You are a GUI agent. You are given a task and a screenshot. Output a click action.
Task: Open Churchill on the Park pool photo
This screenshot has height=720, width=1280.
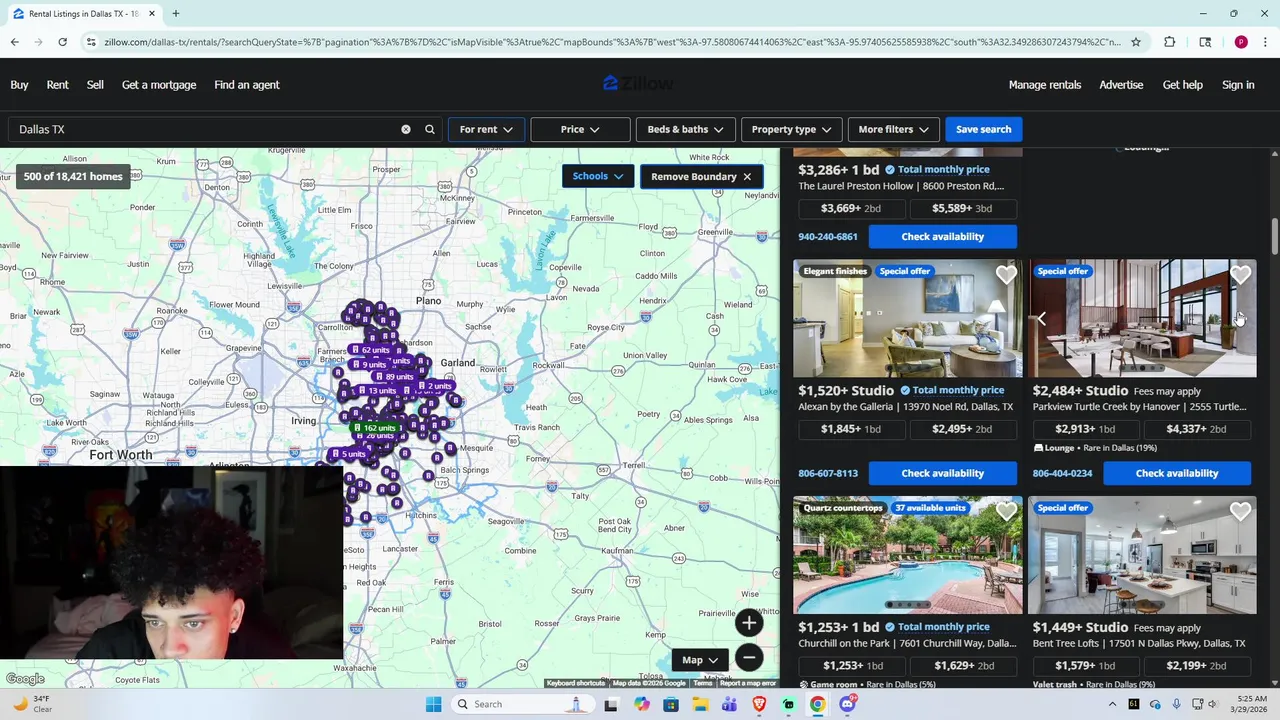coord(908,555)
